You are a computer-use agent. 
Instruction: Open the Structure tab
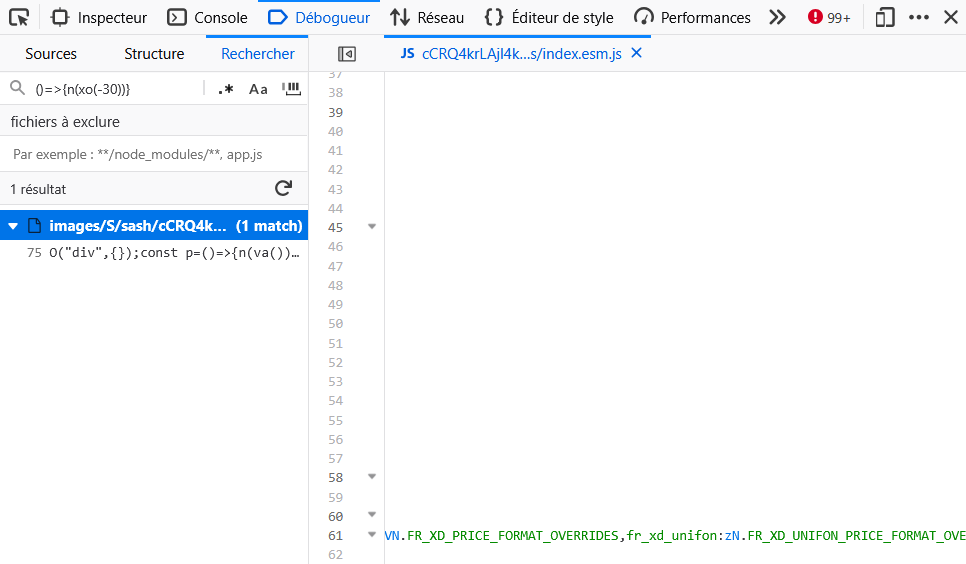[x=154, y=54]
